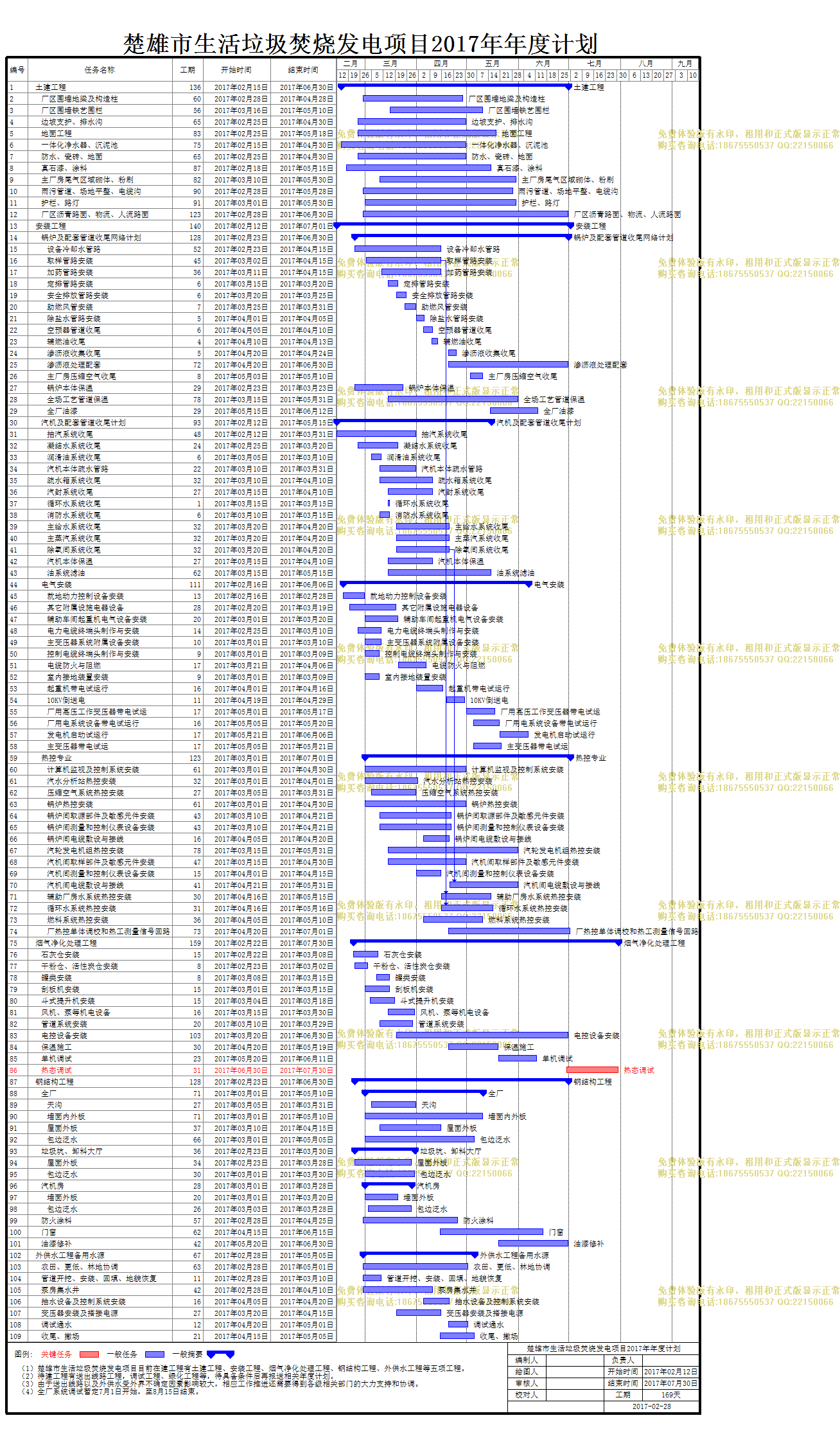Click the 编号 column header
Viewport: 840px width, 1445px height.
click(17, 70)
